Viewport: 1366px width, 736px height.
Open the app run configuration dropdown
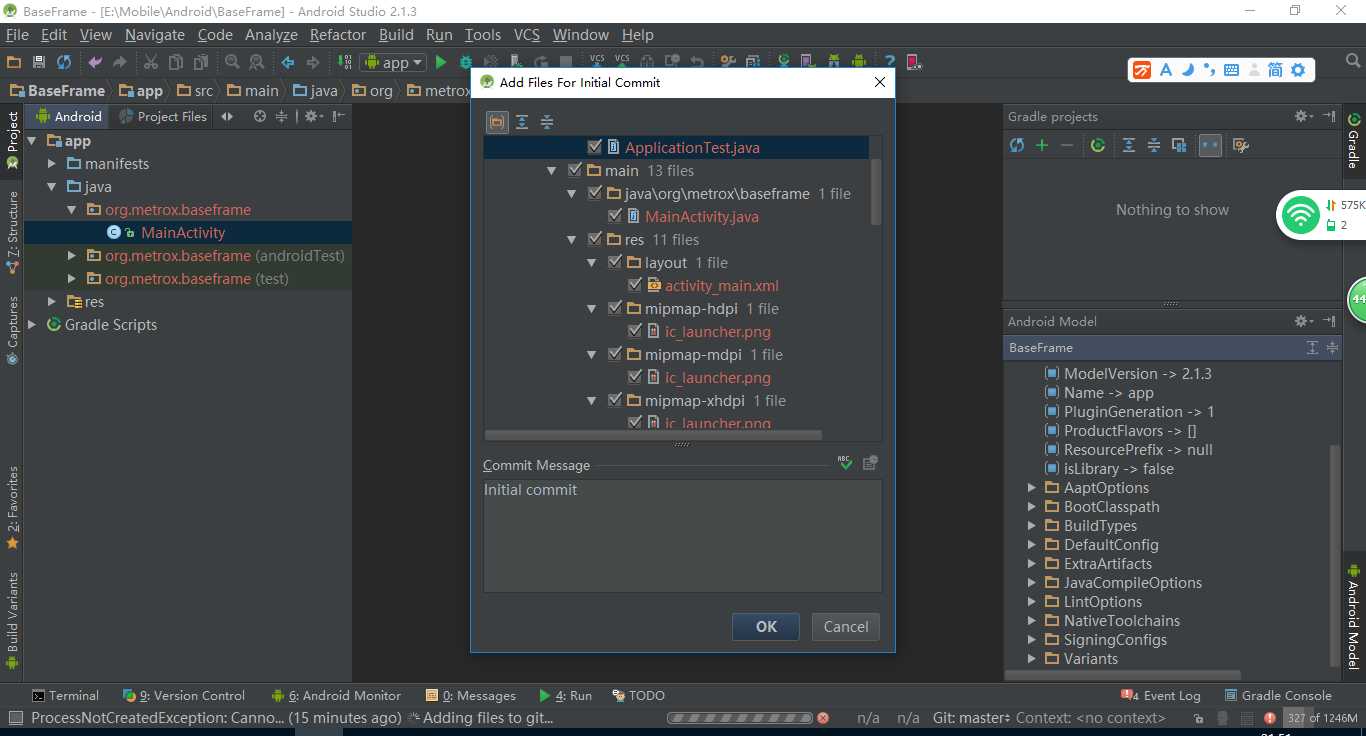(393, 62)
